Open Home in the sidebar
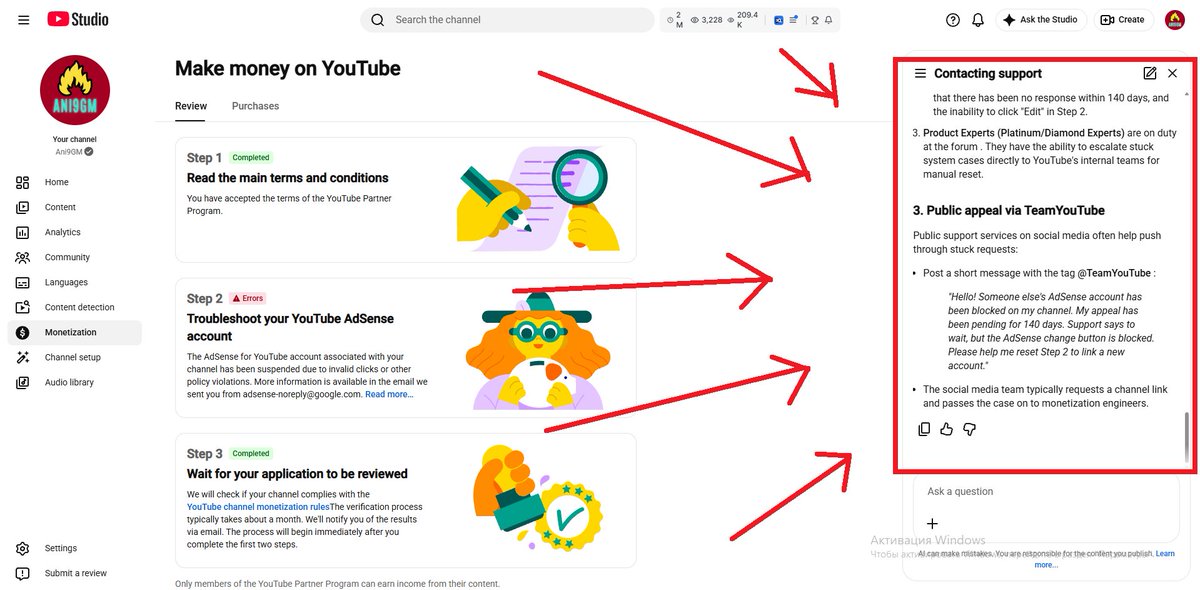 [x=75, y=182]
